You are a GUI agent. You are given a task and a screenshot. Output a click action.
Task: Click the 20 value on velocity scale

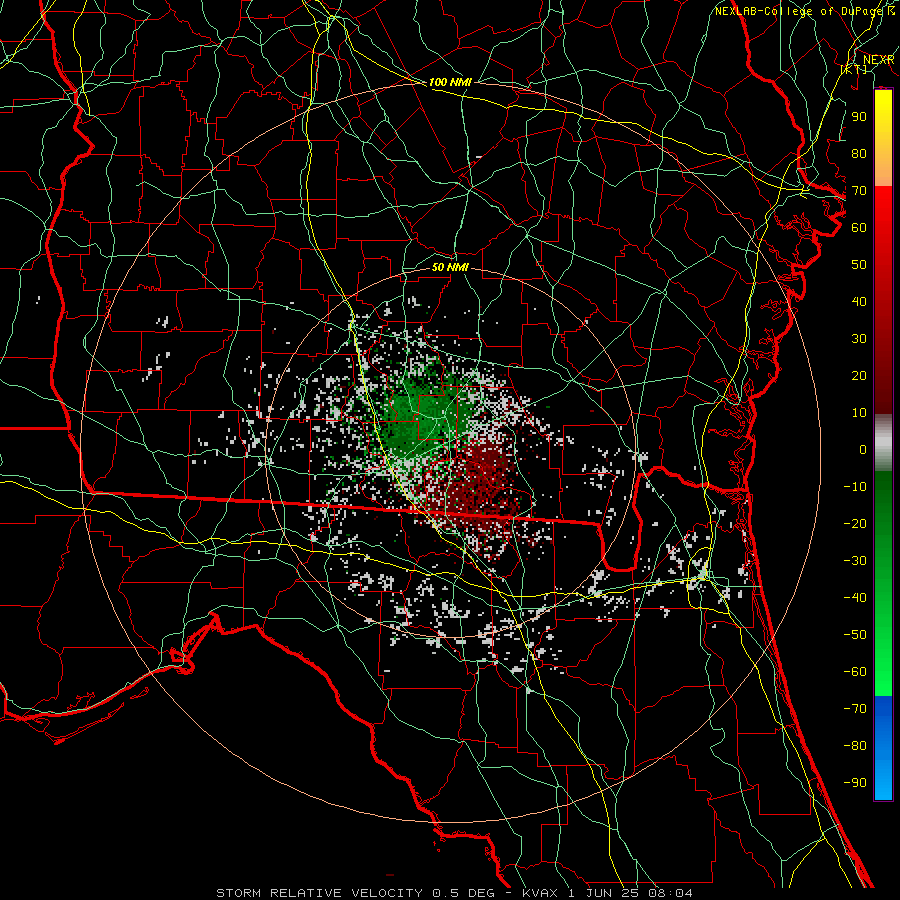pyautogui.click(x=859, y=376)
